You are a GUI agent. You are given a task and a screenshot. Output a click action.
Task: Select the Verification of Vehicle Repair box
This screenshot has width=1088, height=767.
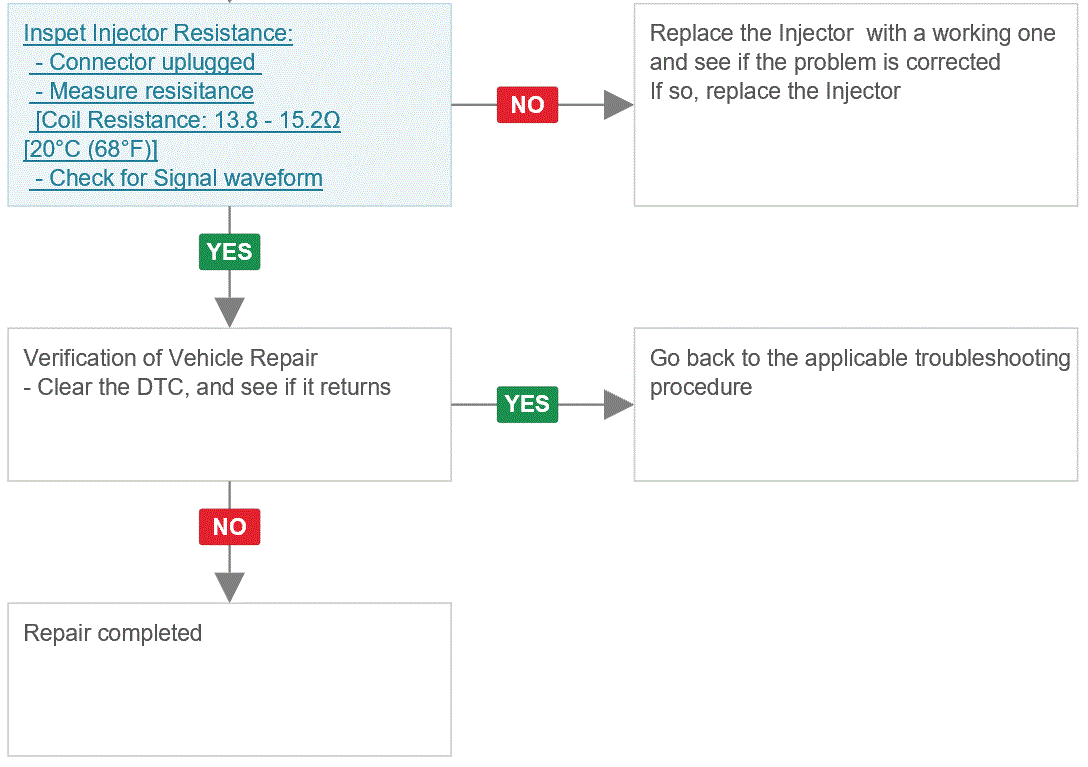click(230, 405)
